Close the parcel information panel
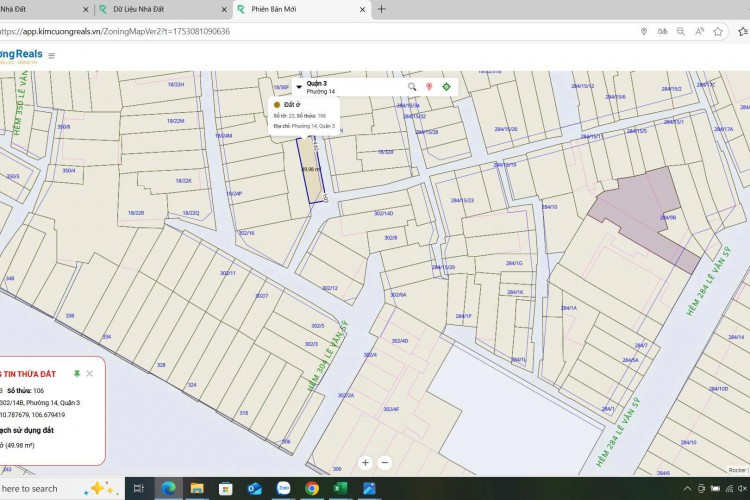 coord(90,373)
